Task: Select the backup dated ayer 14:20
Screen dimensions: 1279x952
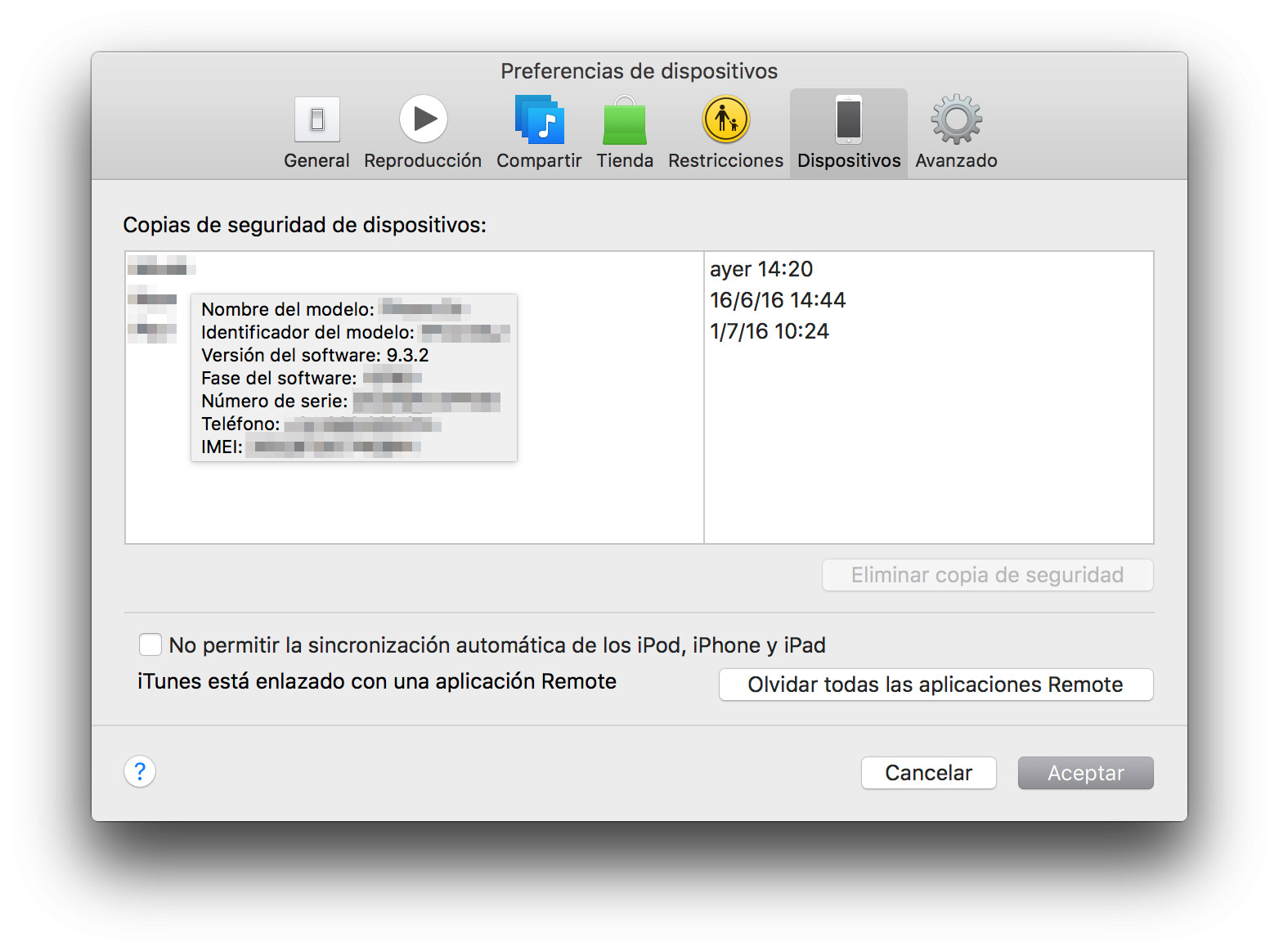Action: click(639, 269)
